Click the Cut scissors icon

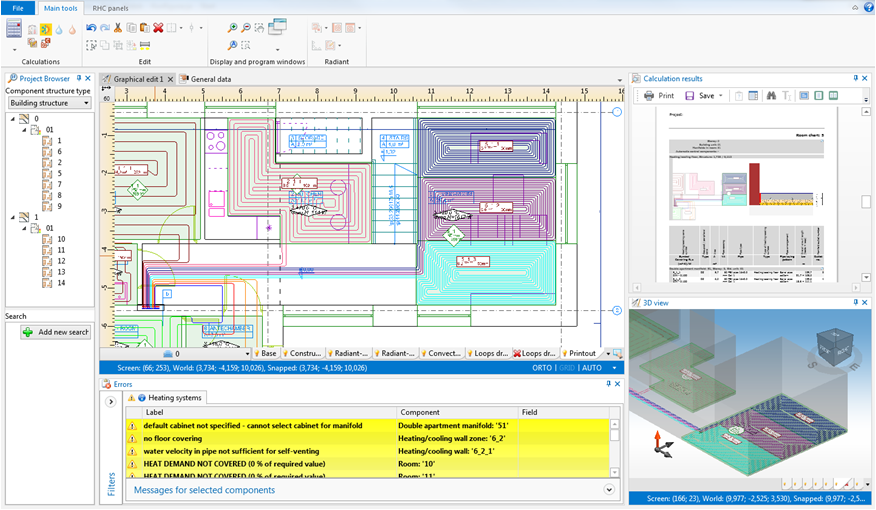coord(118,28)
